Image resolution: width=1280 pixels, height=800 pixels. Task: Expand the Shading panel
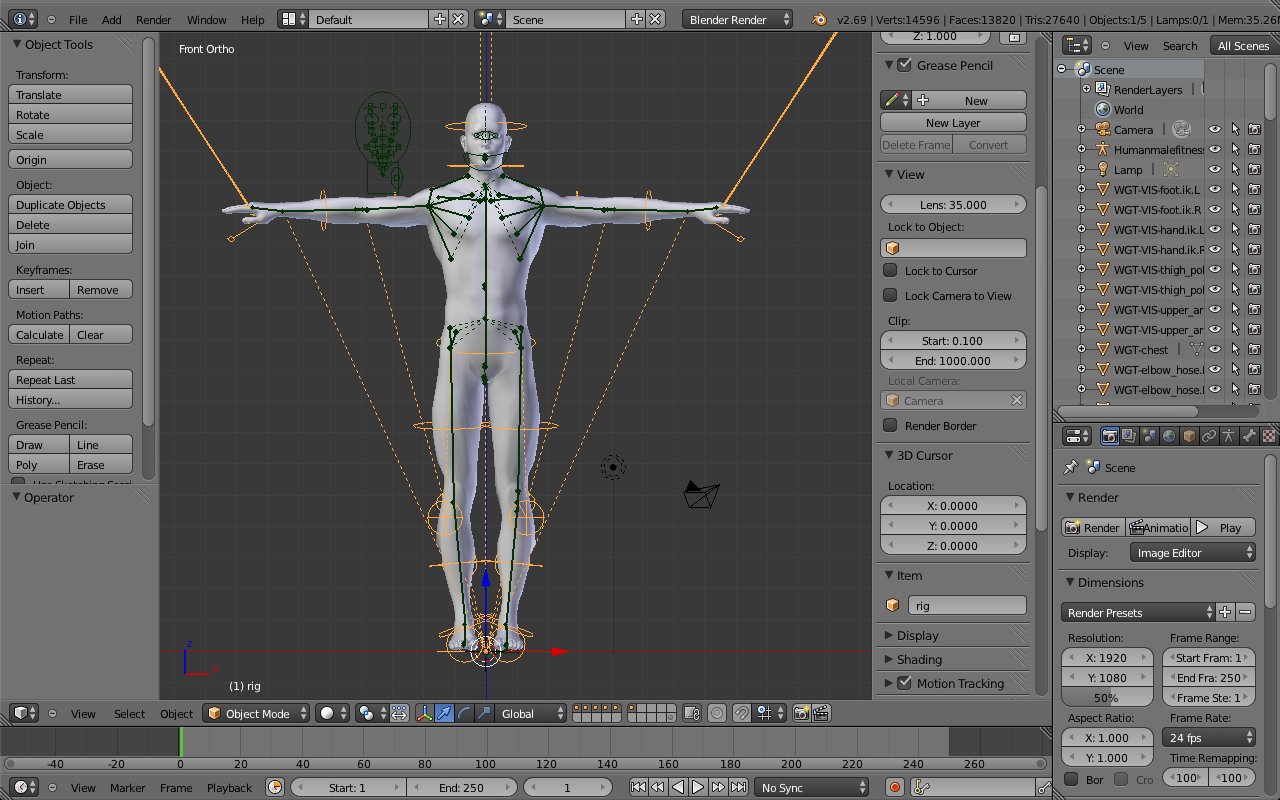tap(919, 659)
